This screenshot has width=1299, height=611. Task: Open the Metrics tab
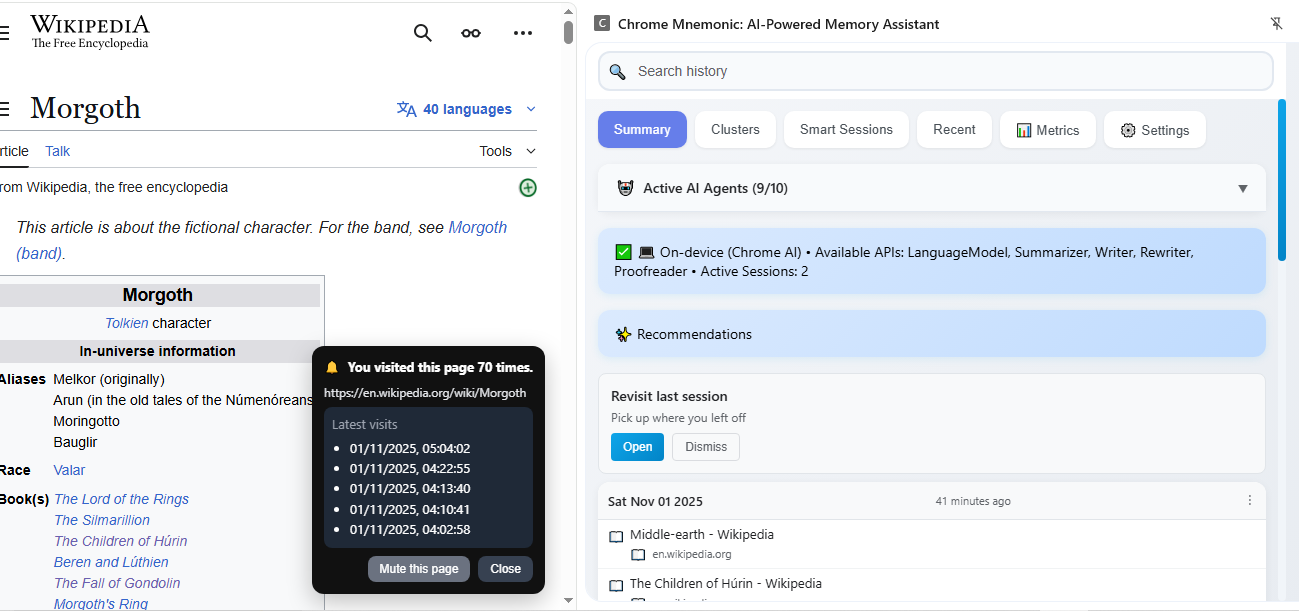(1048, 130)
